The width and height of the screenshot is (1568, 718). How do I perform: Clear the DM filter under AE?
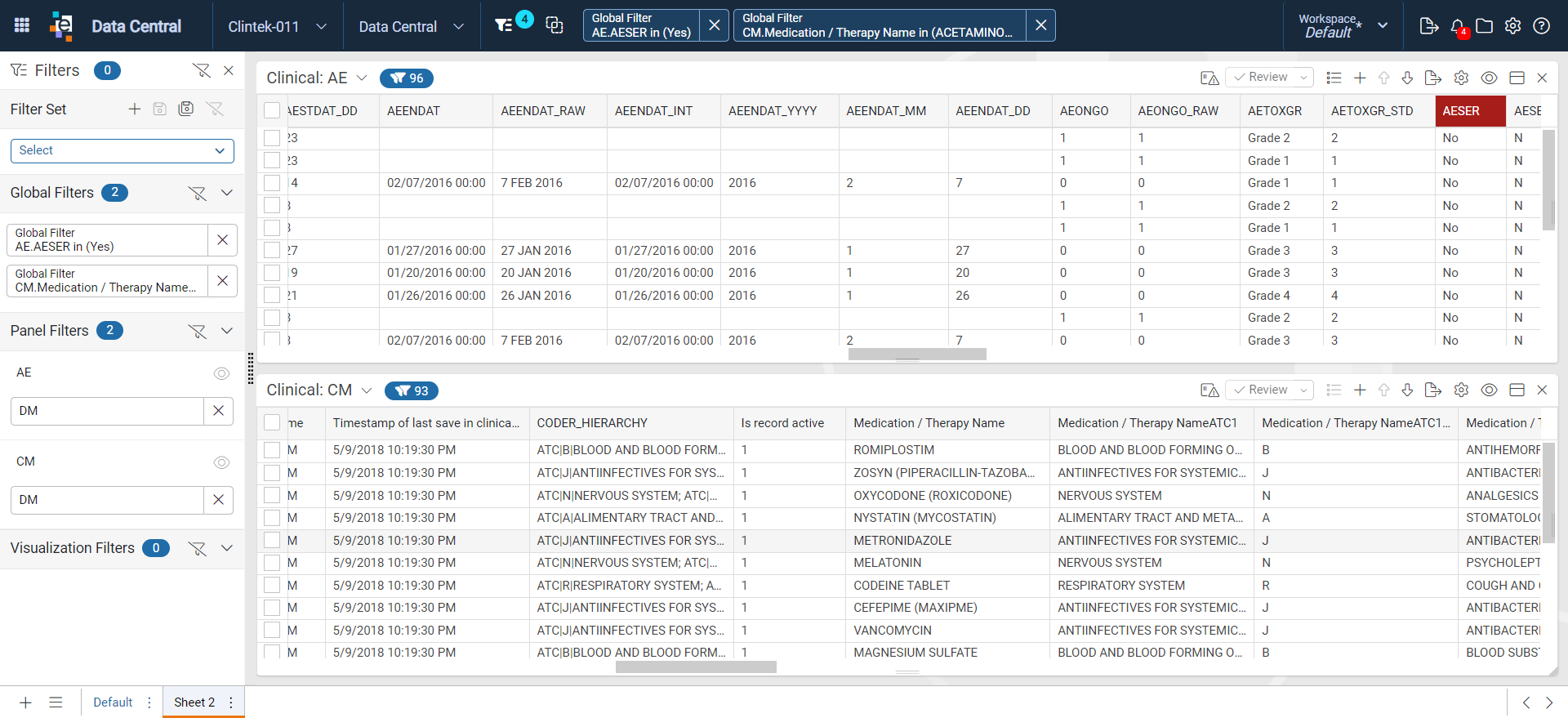(x=218, y=411)
